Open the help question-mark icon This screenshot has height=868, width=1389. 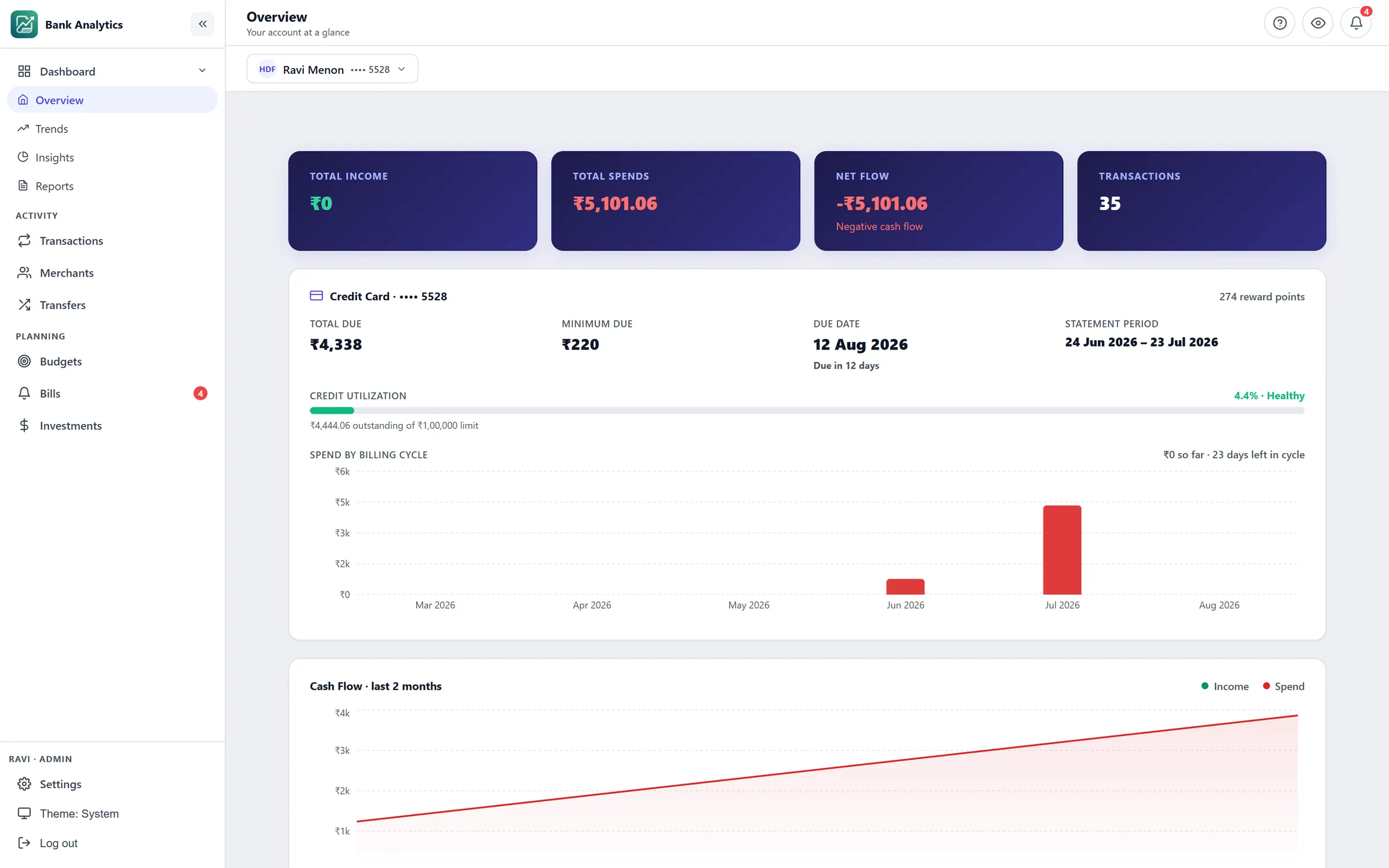click(1280, 23)
